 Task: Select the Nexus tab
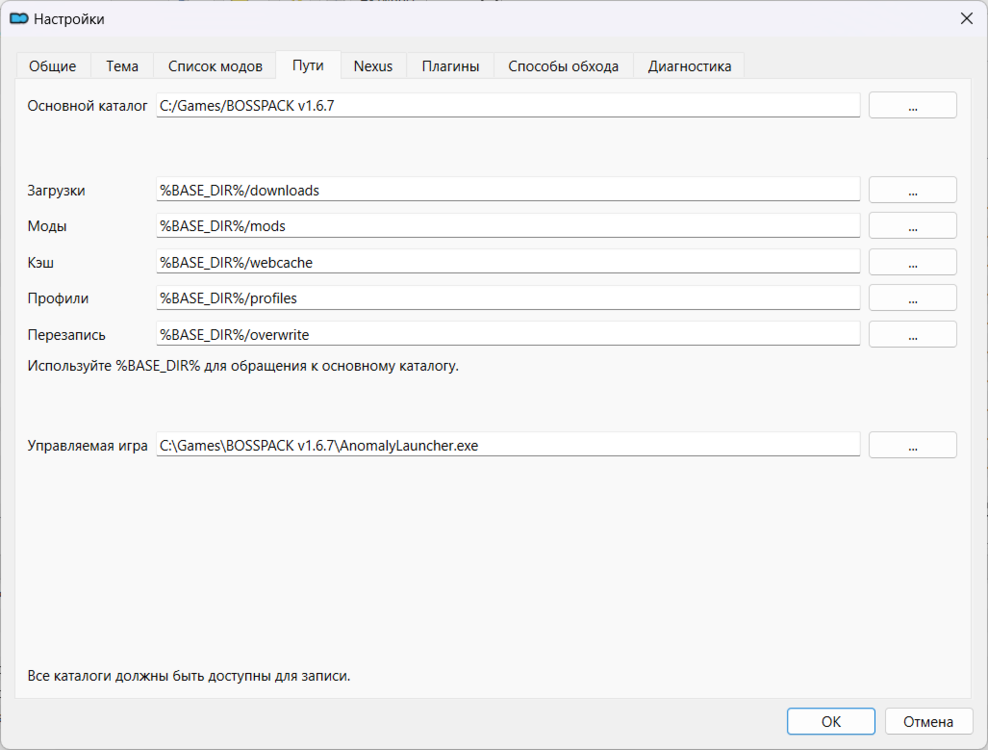(373, 66)
